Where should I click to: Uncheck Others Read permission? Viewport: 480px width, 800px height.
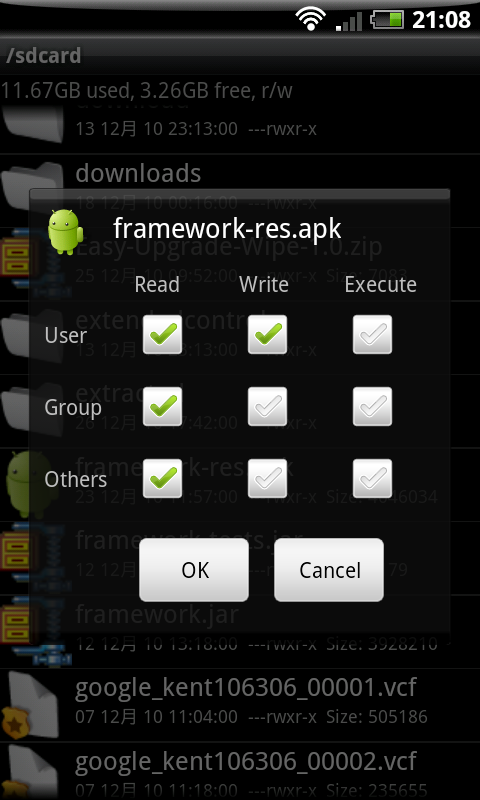click(162, 479)
